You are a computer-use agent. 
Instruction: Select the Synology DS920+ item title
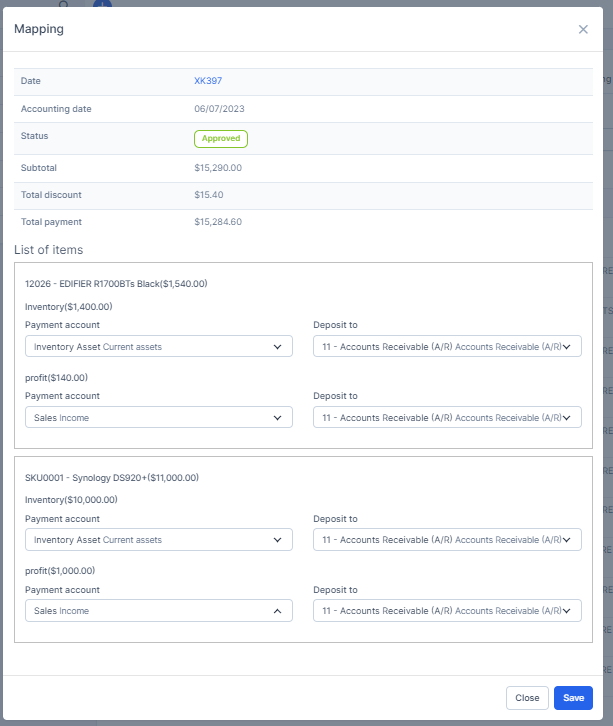112,478
